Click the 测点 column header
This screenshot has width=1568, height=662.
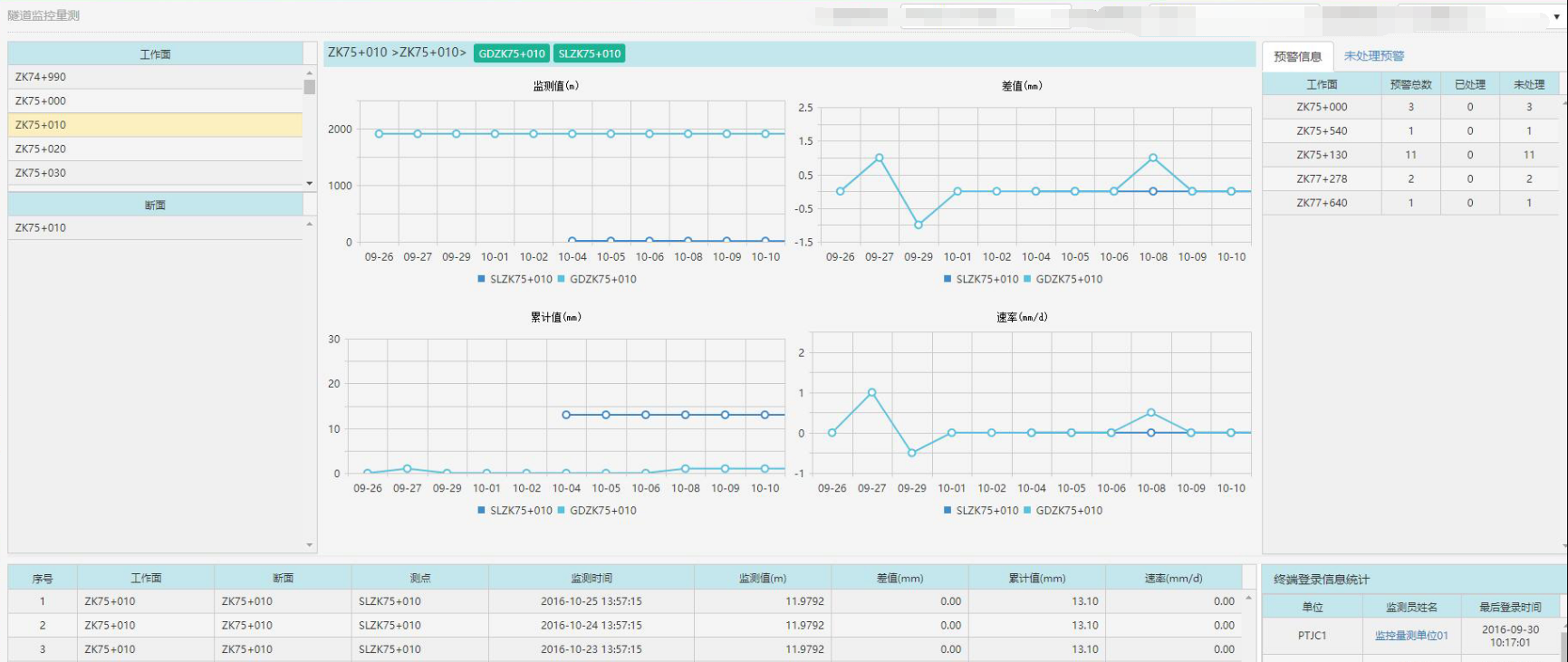point(420,578)
